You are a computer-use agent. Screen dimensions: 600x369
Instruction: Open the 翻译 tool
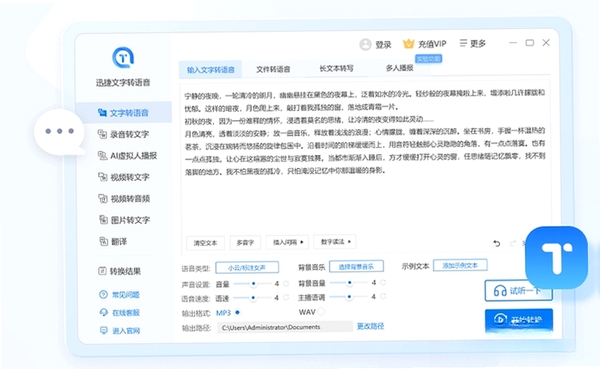113,242
